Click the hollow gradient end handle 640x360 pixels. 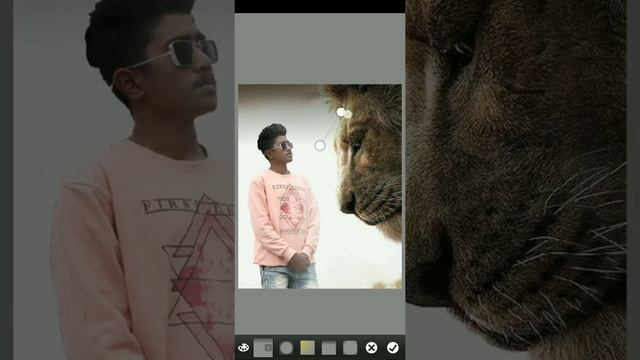point(320,145)
